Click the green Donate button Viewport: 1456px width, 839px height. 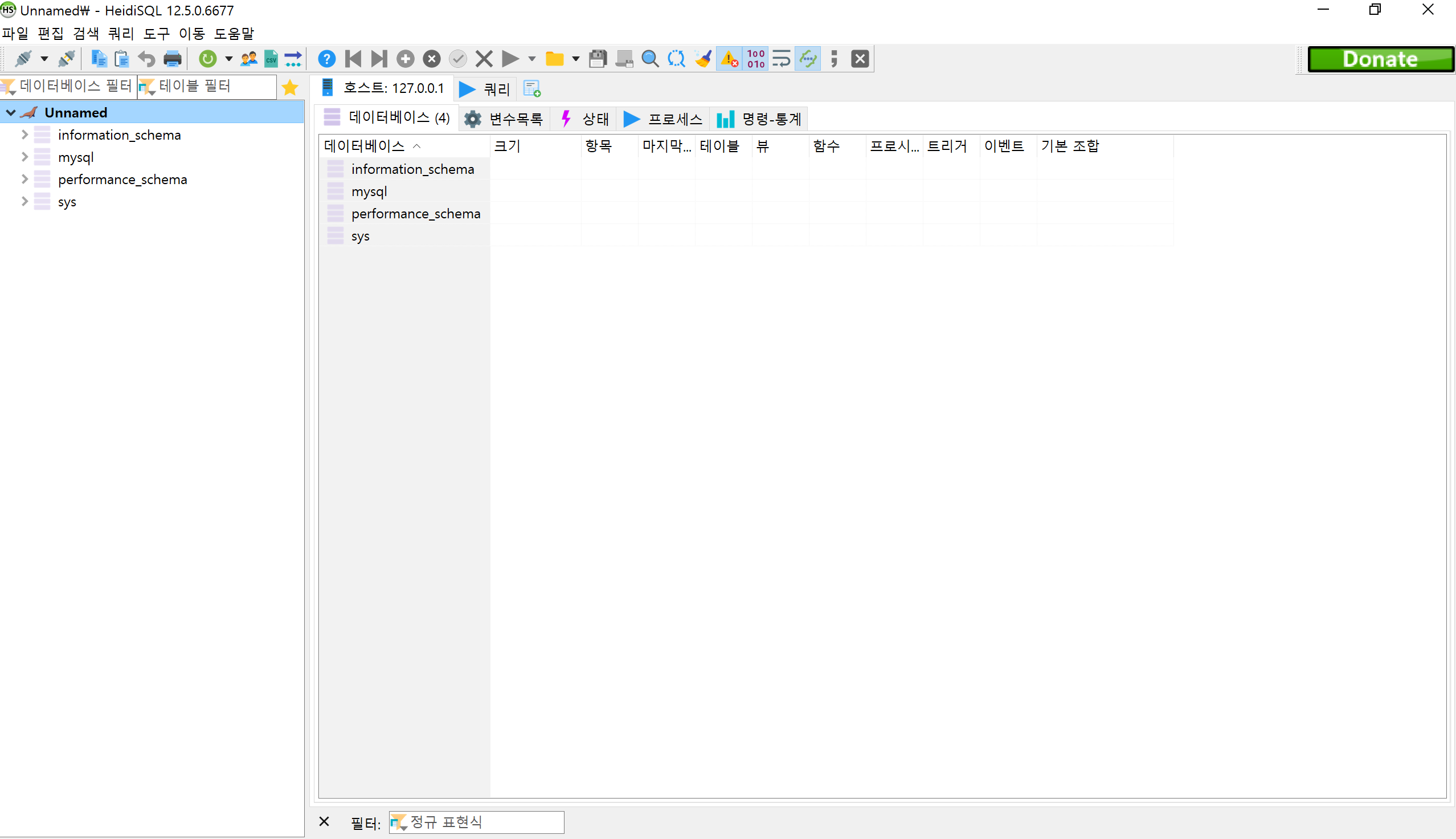[1380, 59]
